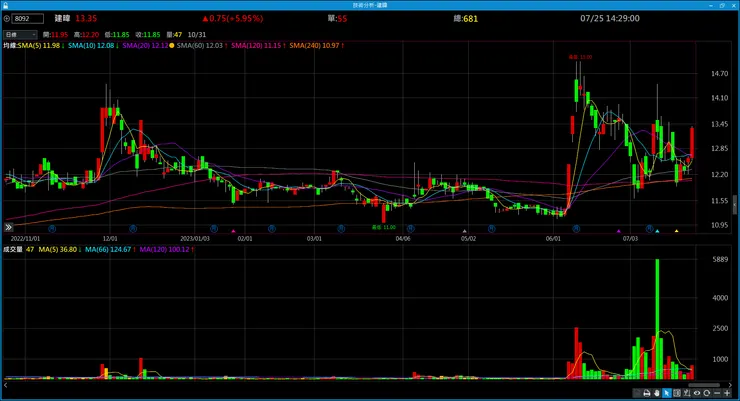The image size is (740, 401).
Task: Select the SMA(120) 11.15 indicator label
Action: click(x=258, y=45)
